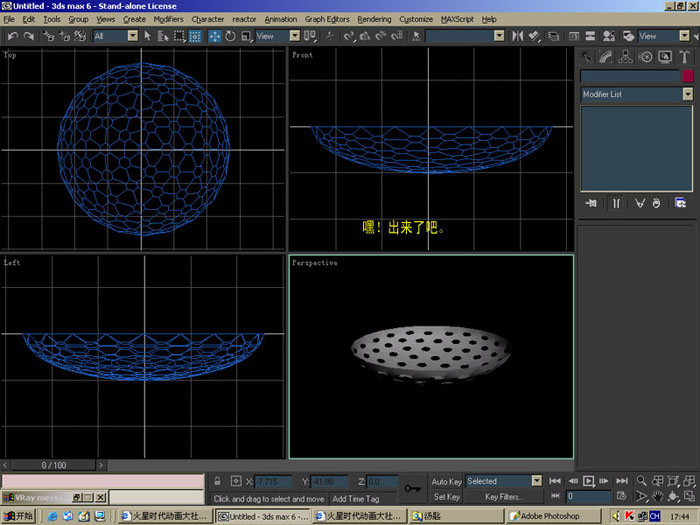Open the Customize menu
Screen dimensions: 700x525
point(416,19)
